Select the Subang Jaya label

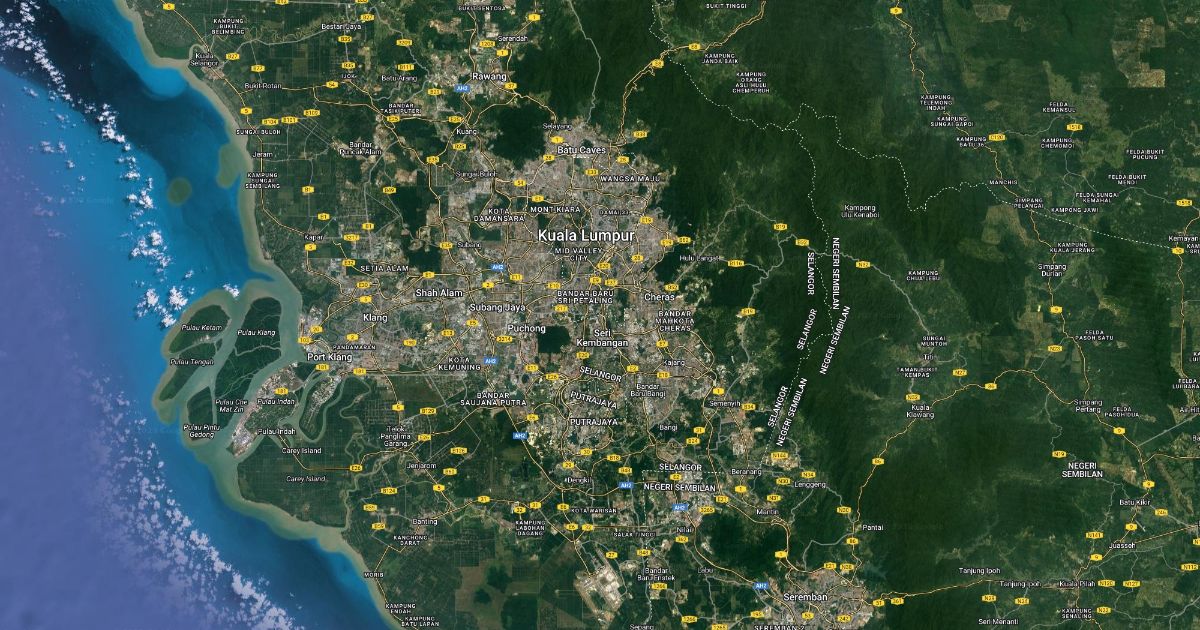(498, 307)
